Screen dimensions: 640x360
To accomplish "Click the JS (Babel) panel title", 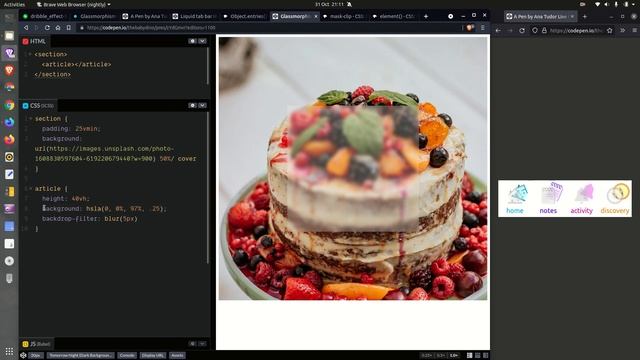I will pos(37,344).
